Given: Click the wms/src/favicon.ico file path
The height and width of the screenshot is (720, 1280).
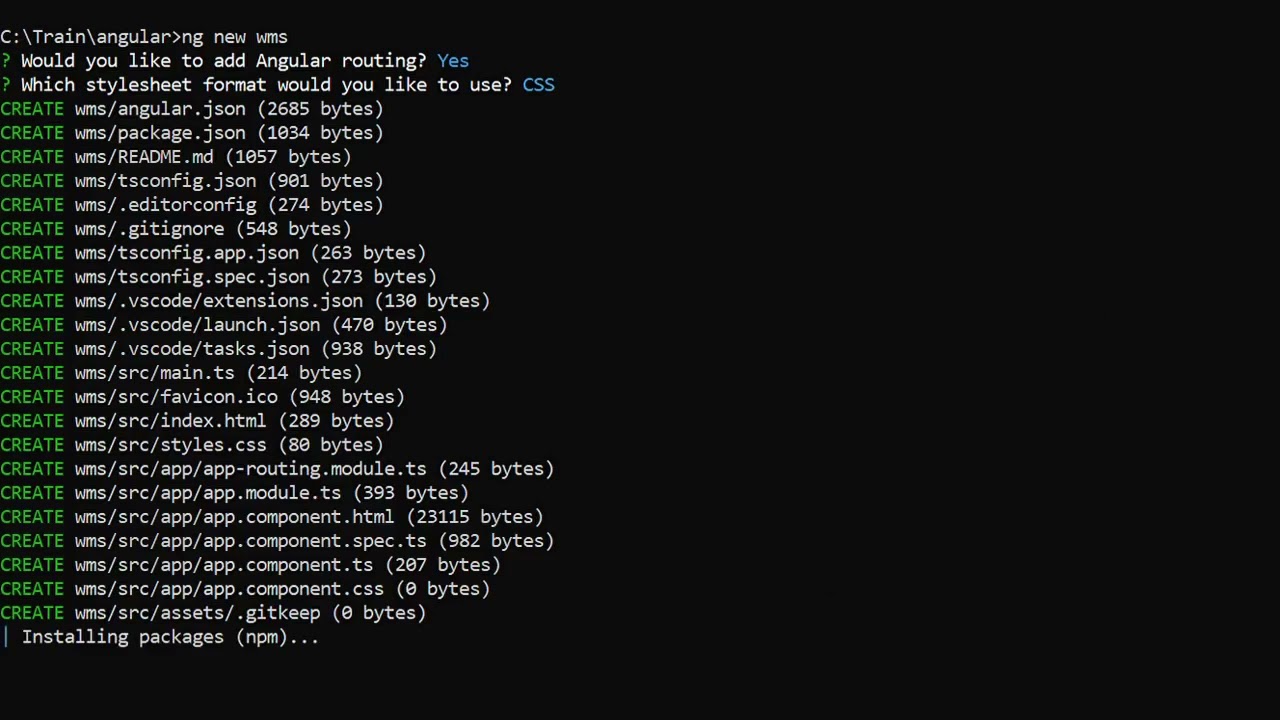Looking at the screenshot, I should tap(176, 397).
